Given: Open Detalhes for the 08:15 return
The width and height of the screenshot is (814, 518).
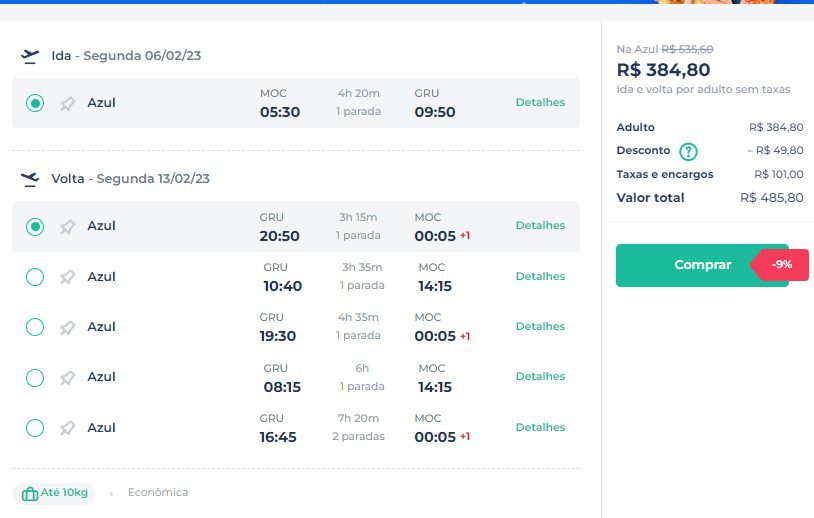Looking at the screenshot, I should tap(540, 376).
